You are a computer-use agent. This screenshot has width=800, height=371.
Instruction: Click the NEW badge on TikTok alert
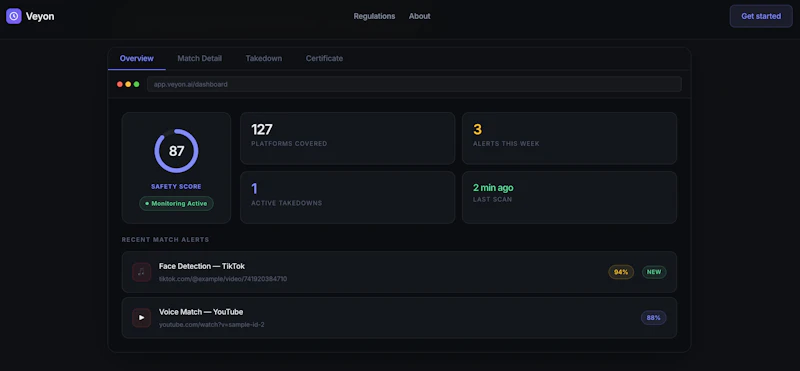click(x=654, y=272)
